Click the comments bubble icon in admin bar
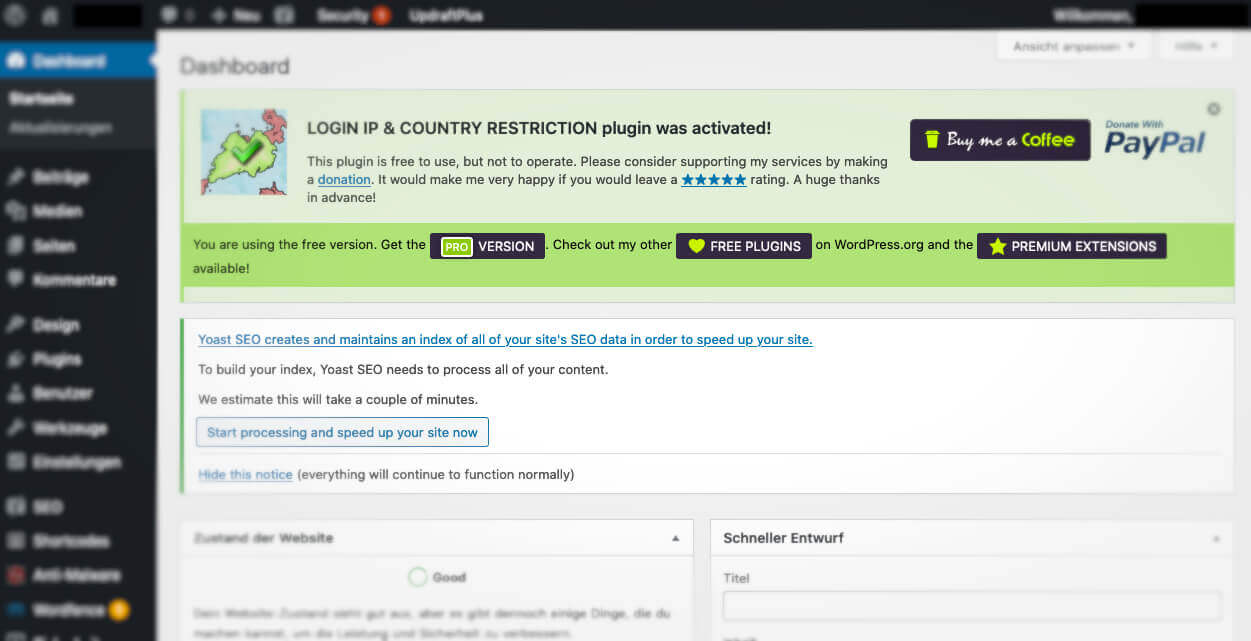 tap(169, 16)
